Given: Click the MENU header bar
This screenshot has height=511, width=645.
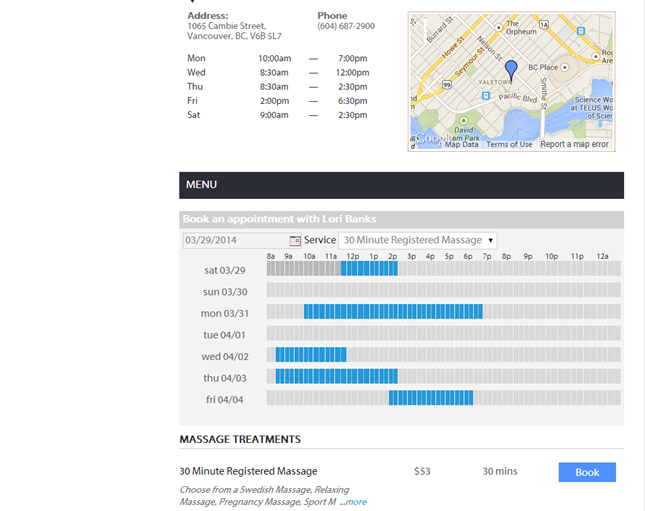Looking at the screenshot, I should pyautogui.click(x=401, y=185).
